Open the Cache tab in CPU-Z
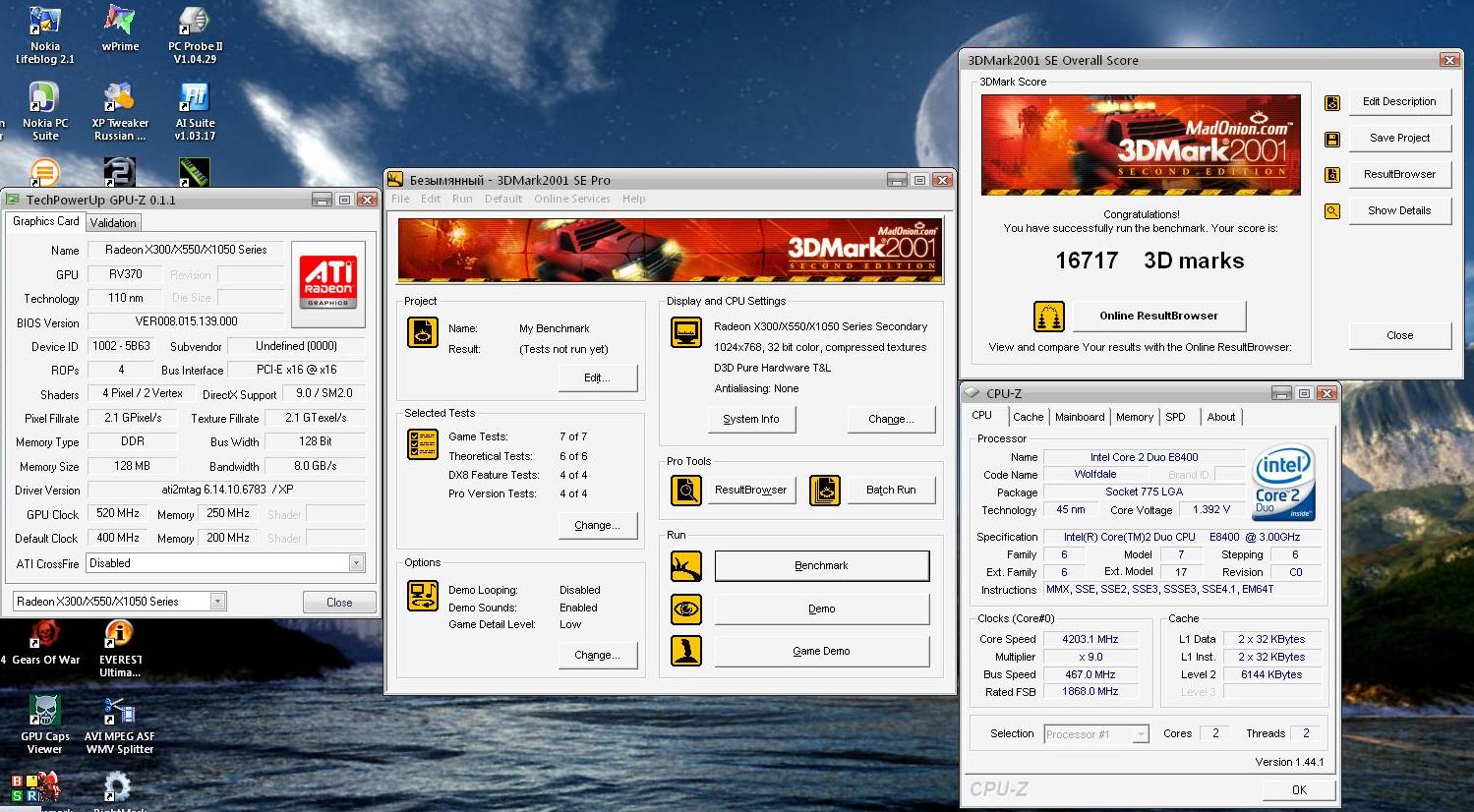 coord(1029,417)
